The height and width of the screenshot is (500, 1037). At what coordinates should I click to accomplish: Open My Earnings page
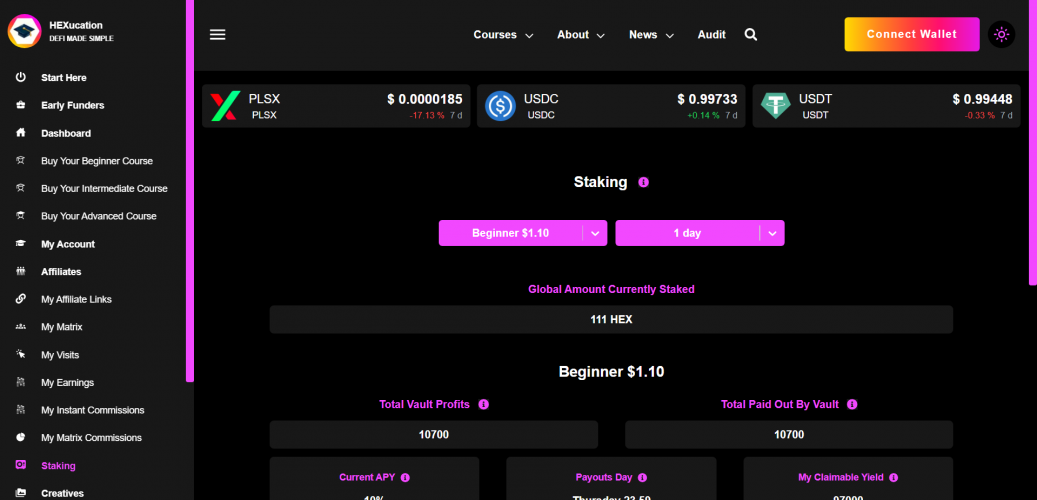point(67,382)
